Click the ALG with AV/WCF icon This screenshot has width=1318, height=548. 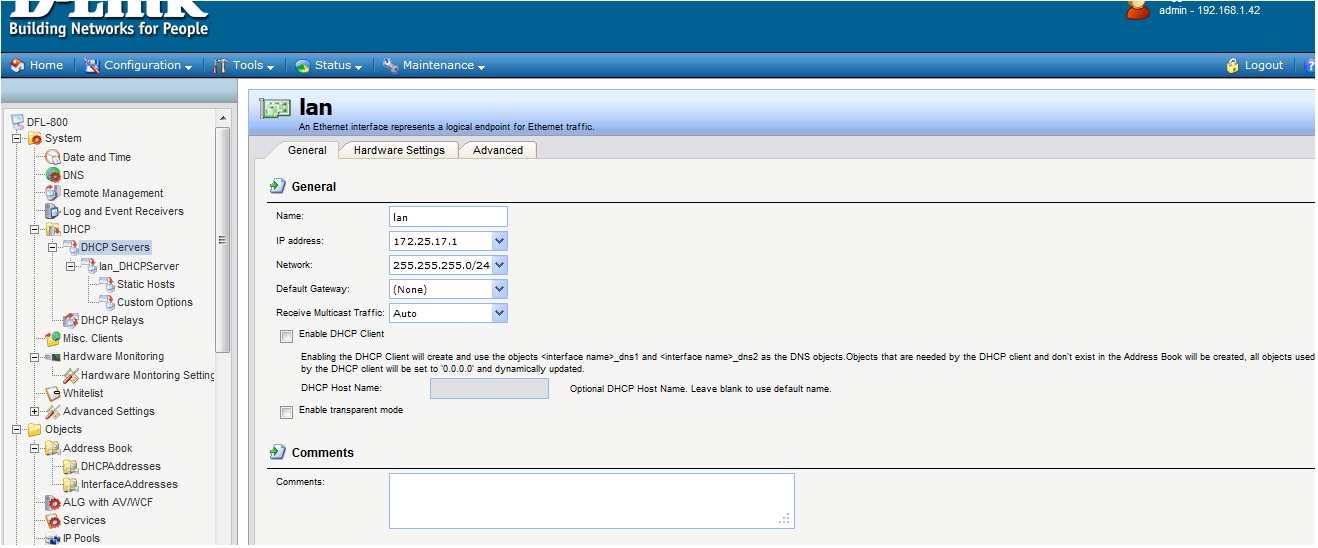[54, 502]
